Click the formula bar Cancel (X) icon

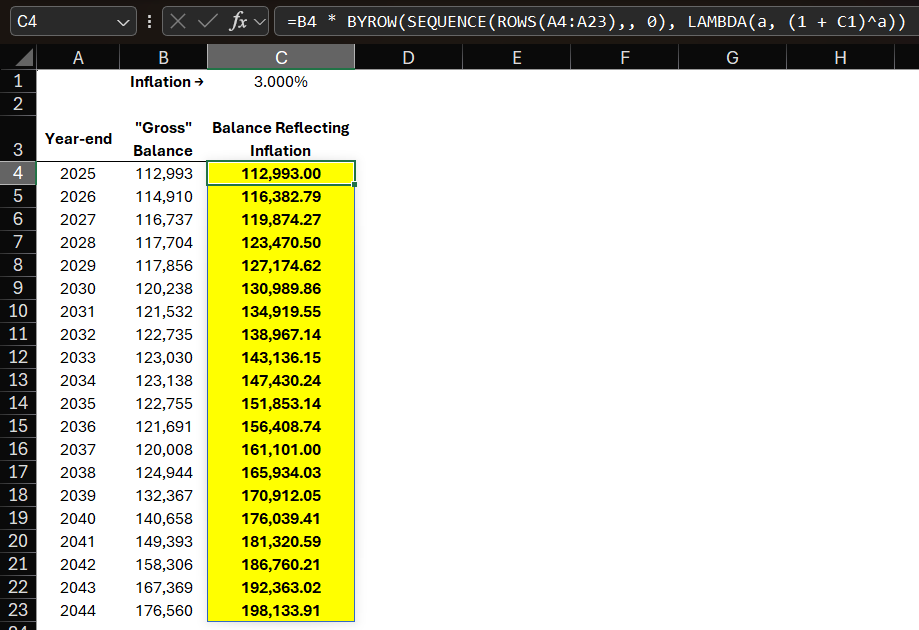tap(178, 22)
